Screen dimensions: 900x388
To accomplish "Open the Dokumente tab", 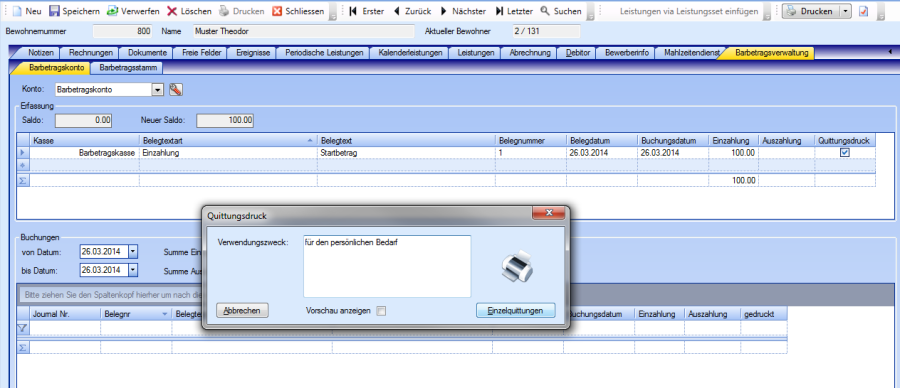I will [147, 53].
